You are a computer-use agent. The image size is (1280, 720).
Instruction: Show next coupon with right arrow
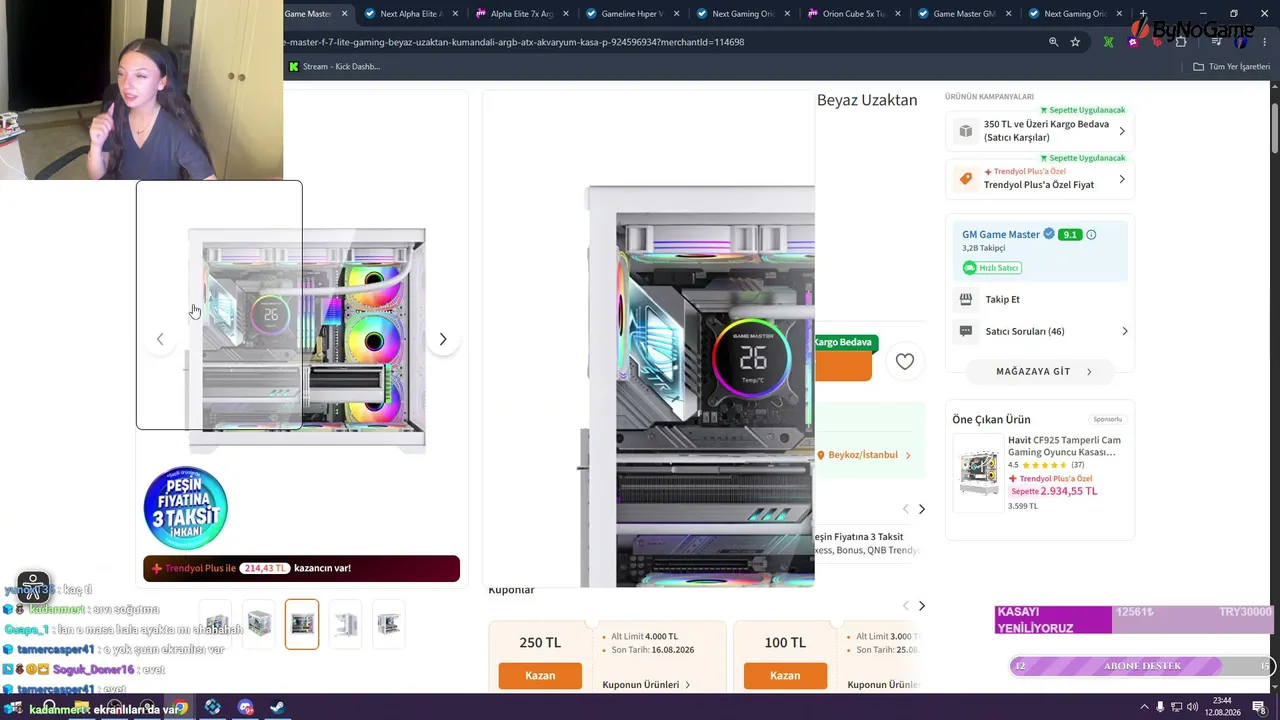(922, 606)
